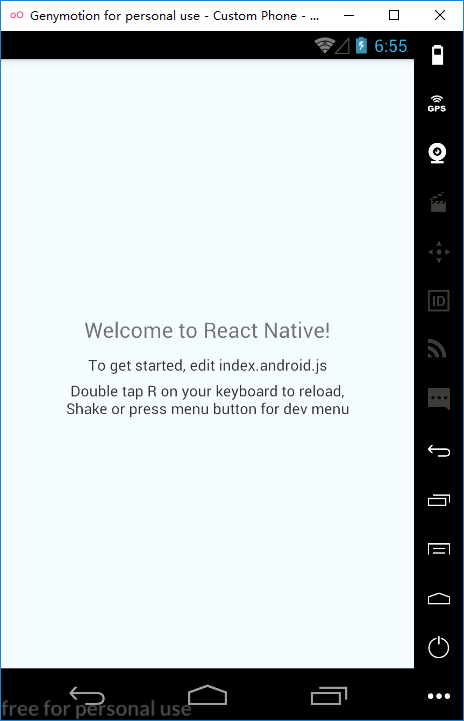Click the Genymotion logo in title bar
The image size is (464, 721).
(17, 15)
